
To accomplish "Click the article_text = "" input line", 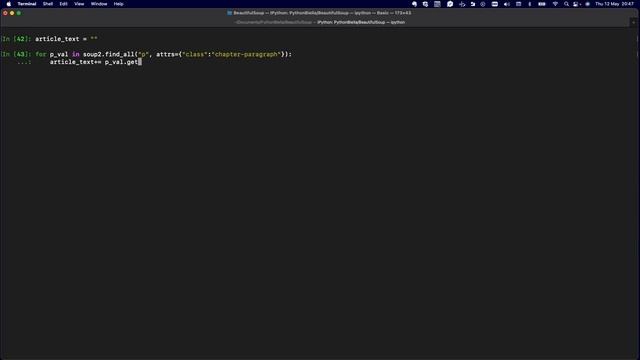I will point(66,39).
